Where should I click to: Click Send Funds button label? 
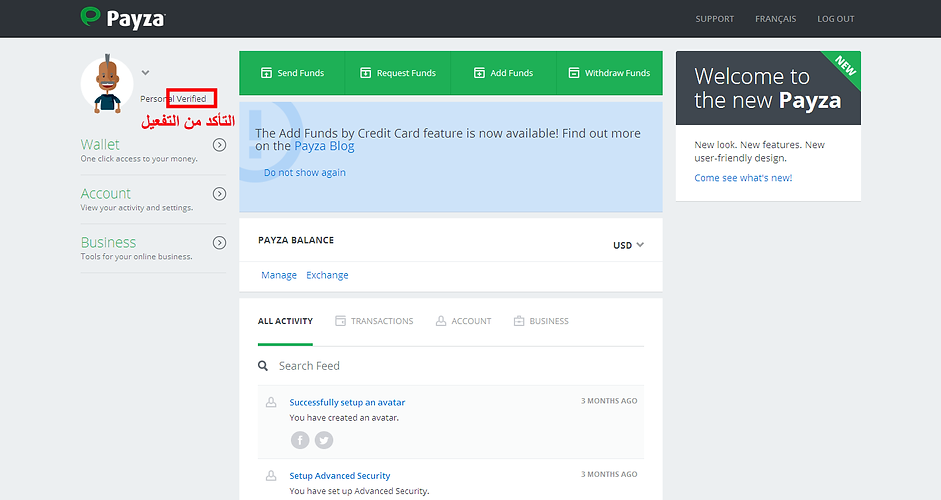coord(301,73)
